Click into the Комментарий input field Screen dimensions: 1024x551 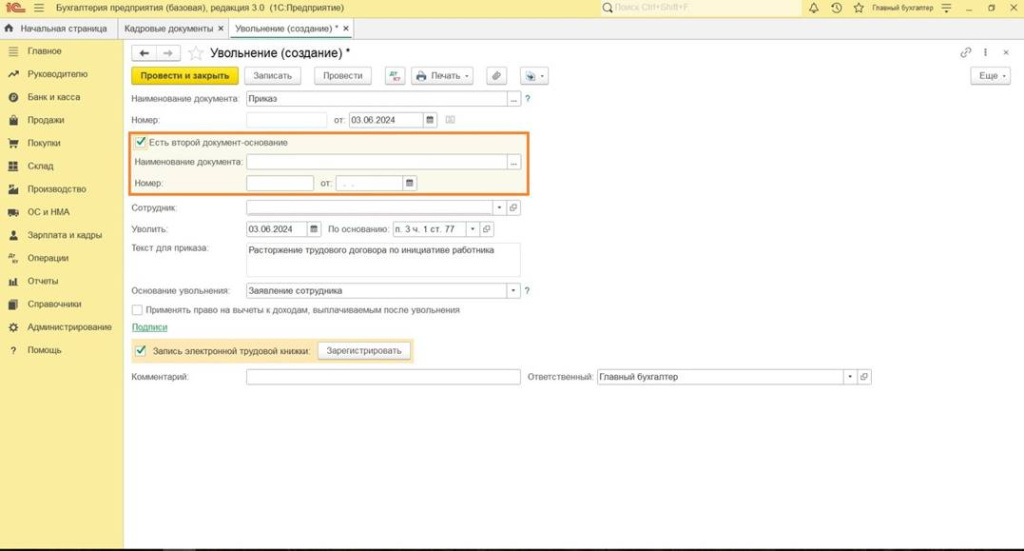pos(383,377)
